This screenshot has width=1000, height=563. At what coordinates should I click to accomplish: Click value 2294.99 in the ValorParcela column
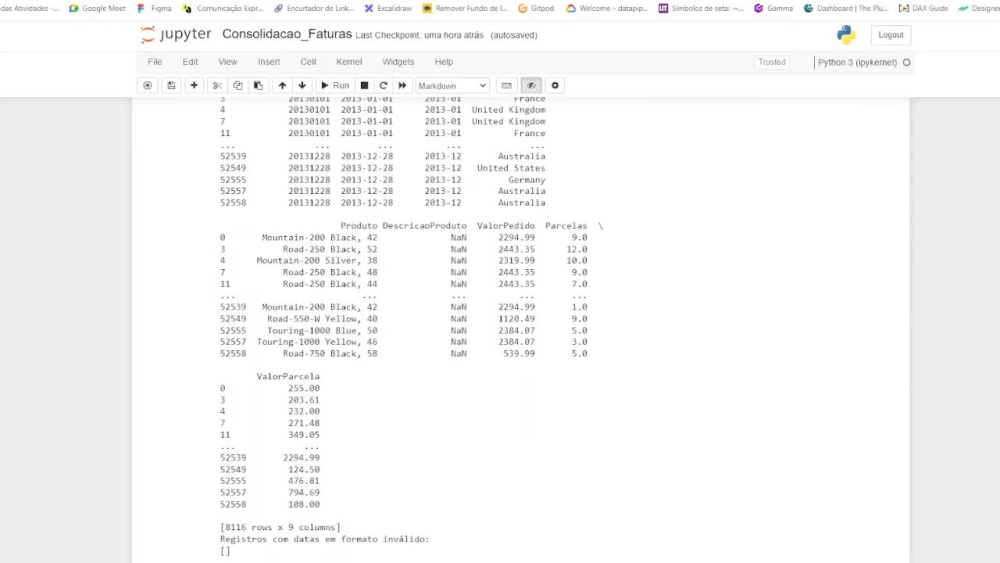click(x=301, y=458)
